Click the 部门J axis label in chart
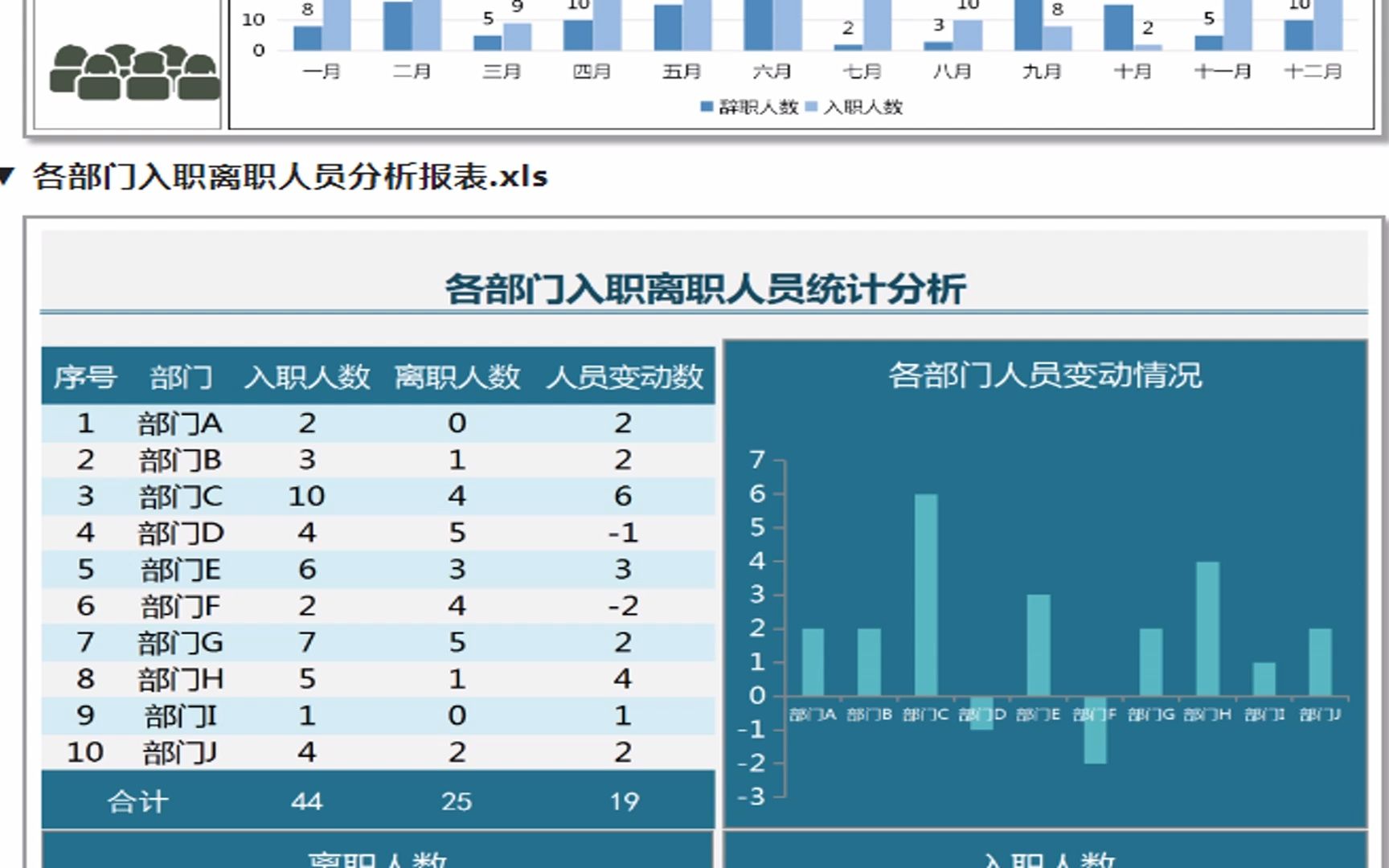 pos(1320,714)
